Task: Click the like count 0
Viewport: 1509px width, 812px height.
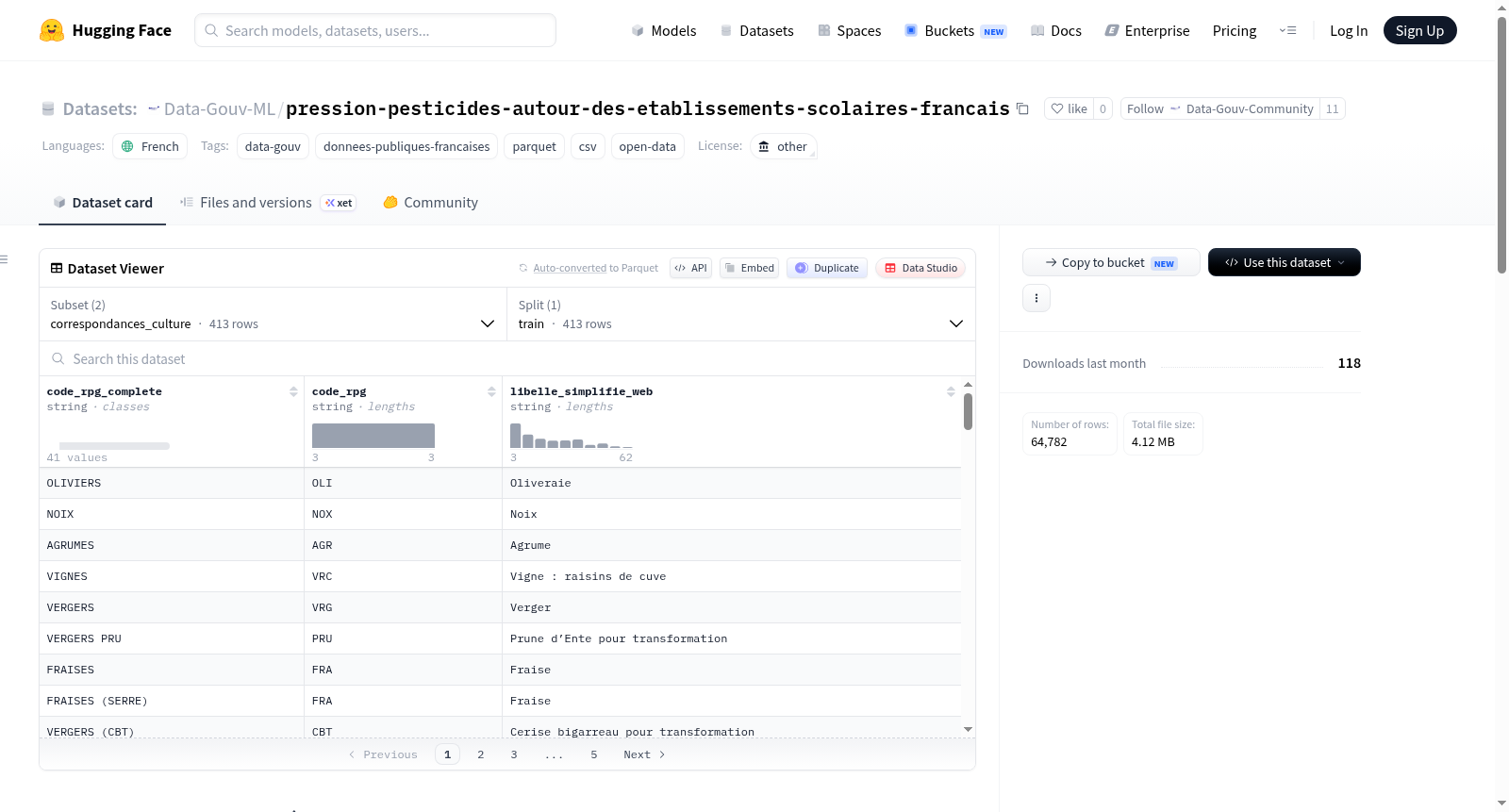Action: (1103, 108)
